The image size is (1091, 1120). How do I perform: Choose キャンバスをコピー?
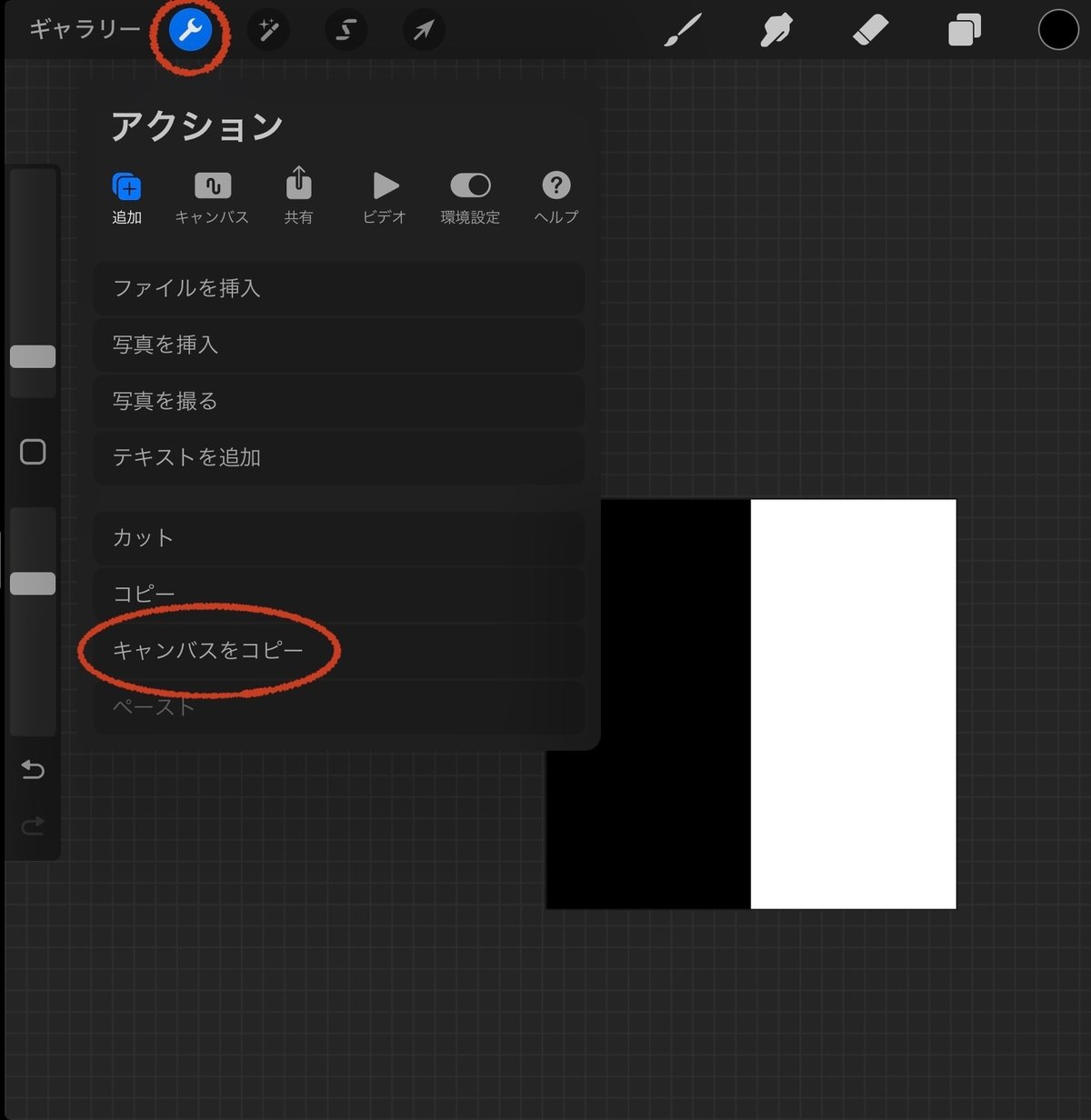(x=339, y=650)
